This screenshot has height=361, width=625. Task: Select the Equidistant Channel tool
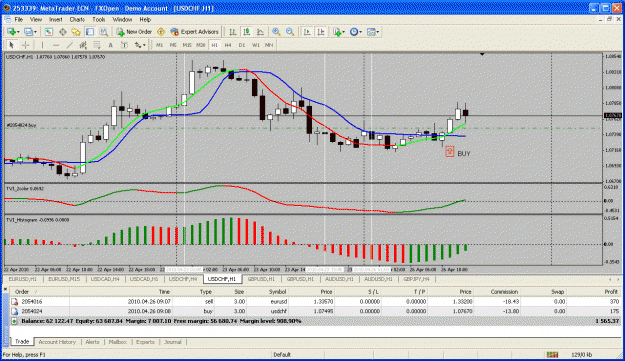coord(83,45)
